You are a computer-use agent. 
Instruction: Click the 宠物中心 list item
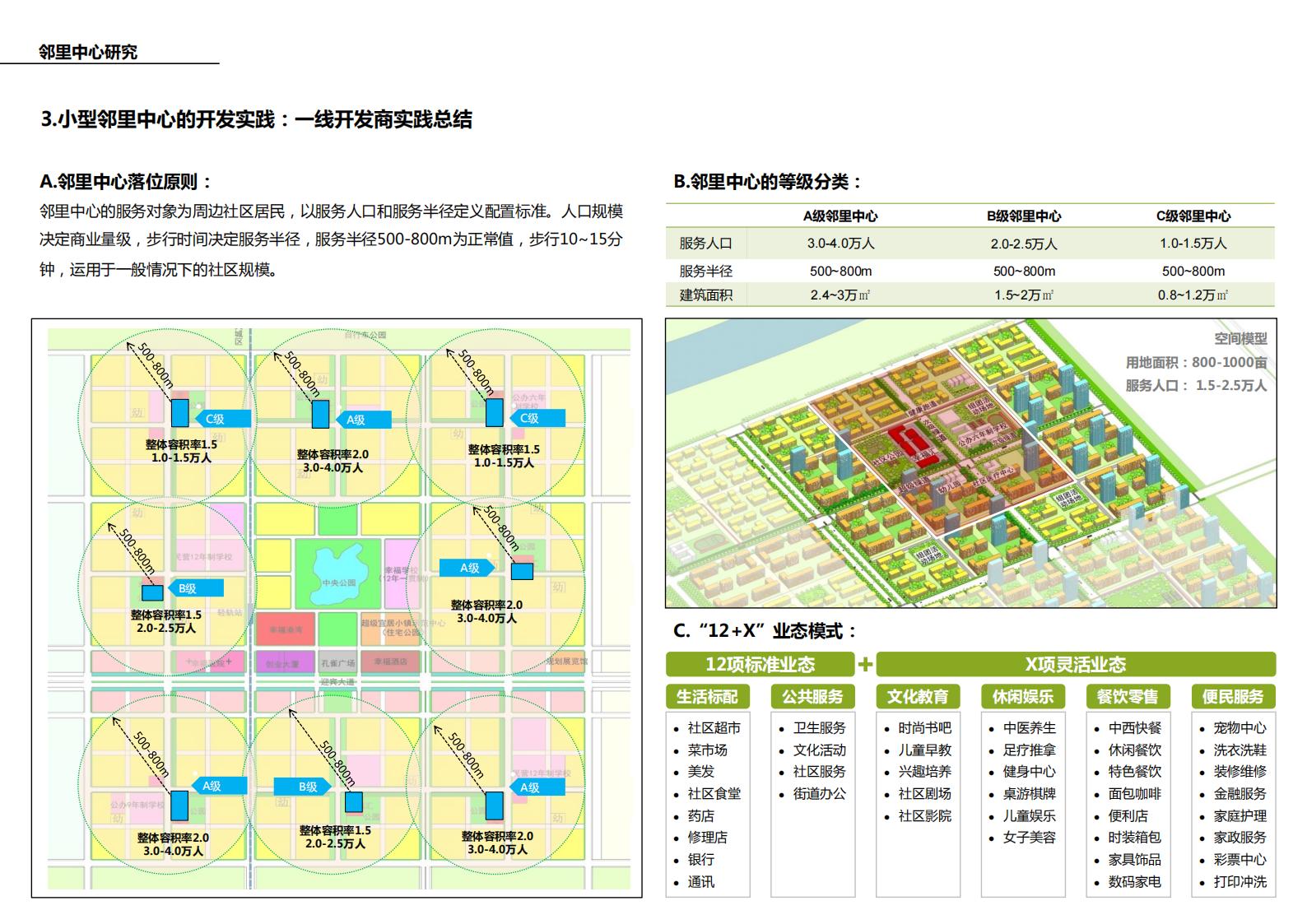coord(1240,728)
